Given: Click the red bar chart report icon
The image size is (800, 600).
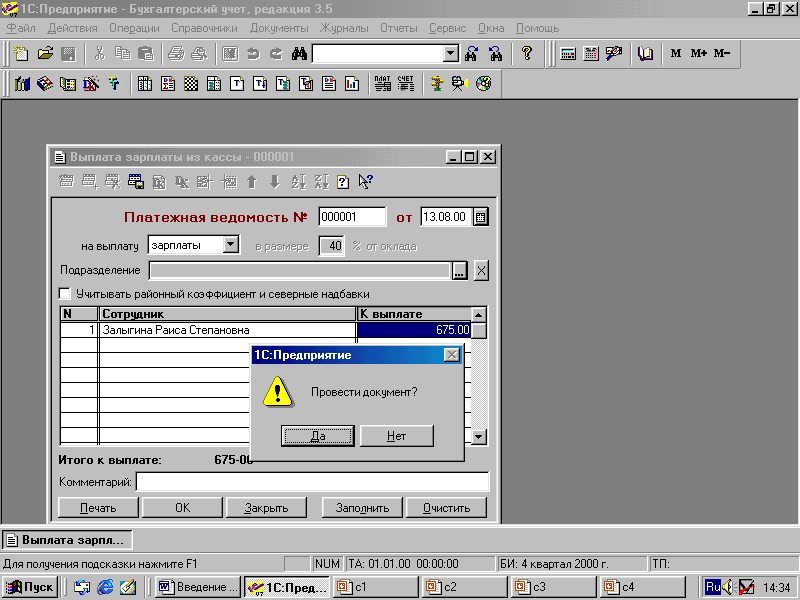Looking at the screenshot, I should pos(352,84).
